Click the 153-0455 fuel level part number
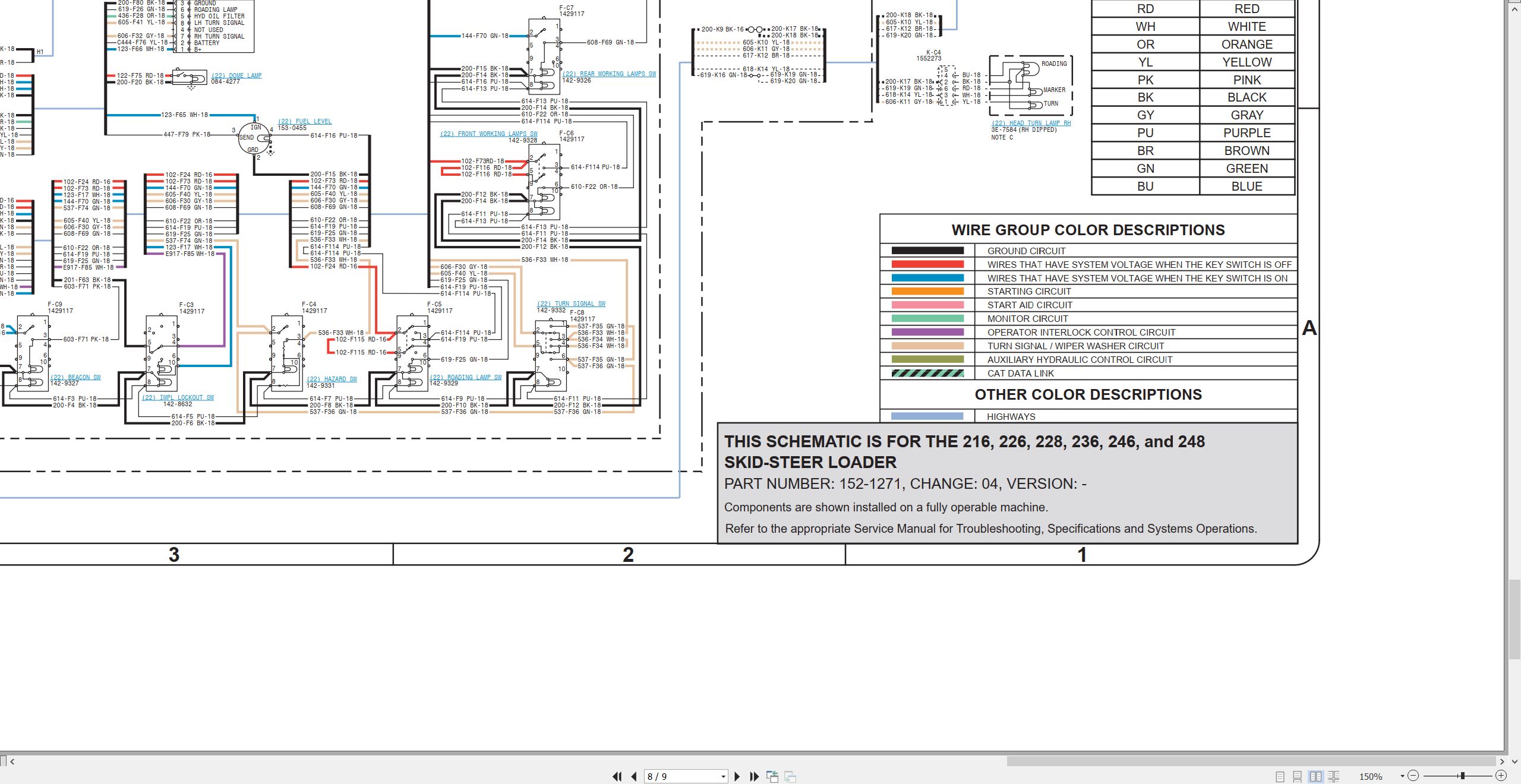The height and width of the screenshot is (784, 1521). pos(292,128)
